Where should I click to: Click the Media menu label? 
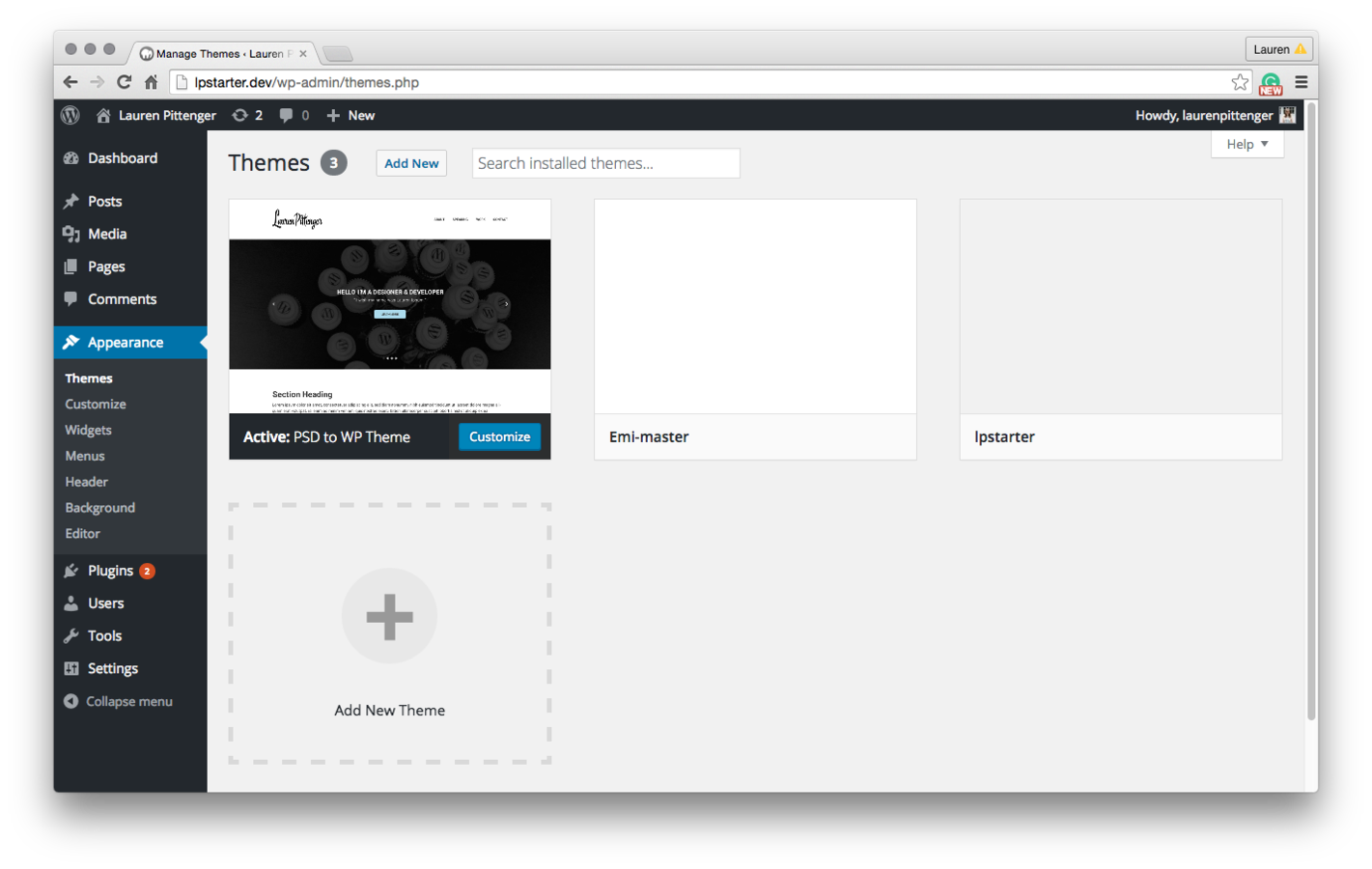[x=107, y=234]
